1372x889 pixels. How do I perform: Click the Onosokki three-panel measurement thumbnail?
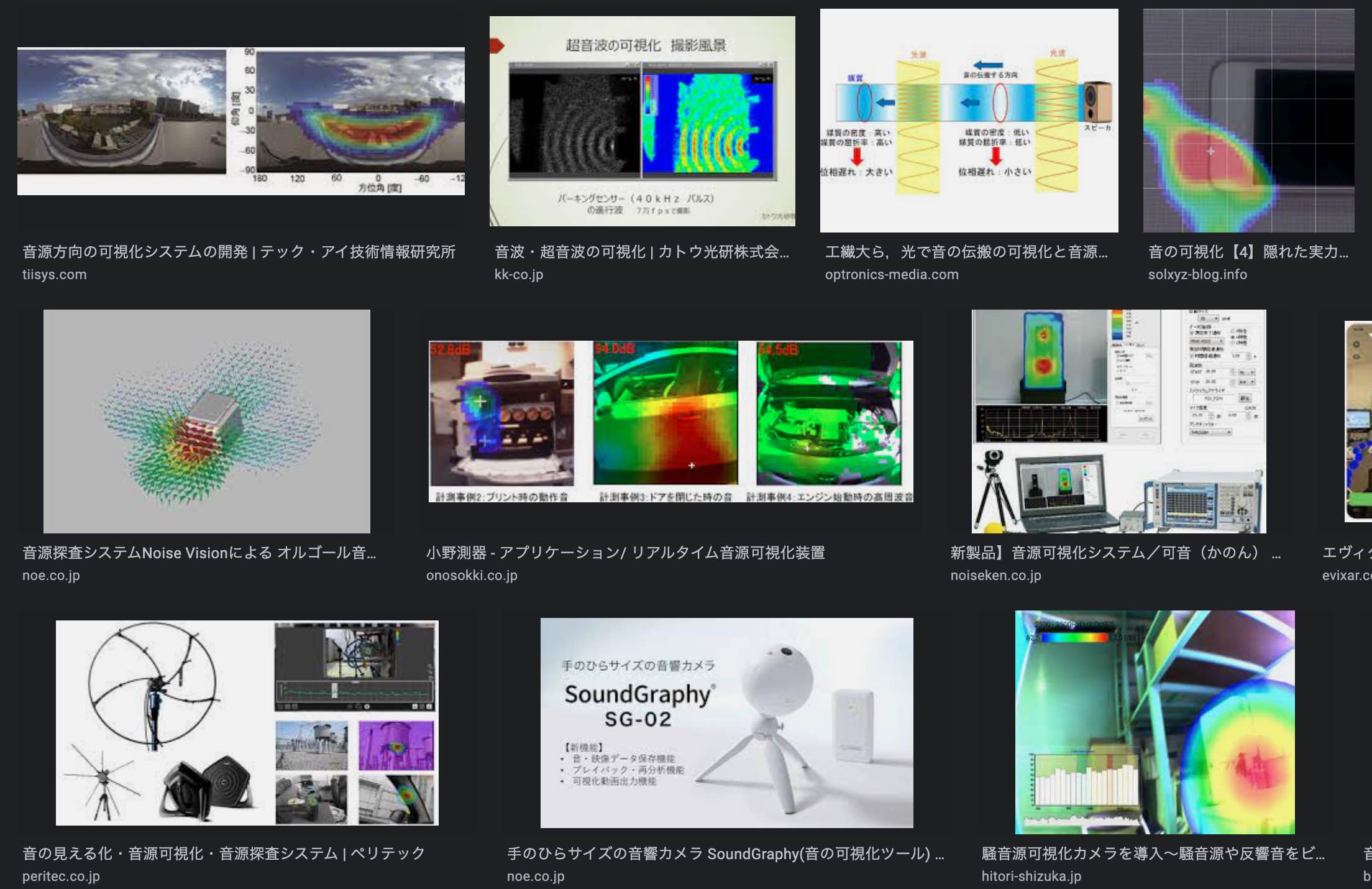[x=670, y=421]
